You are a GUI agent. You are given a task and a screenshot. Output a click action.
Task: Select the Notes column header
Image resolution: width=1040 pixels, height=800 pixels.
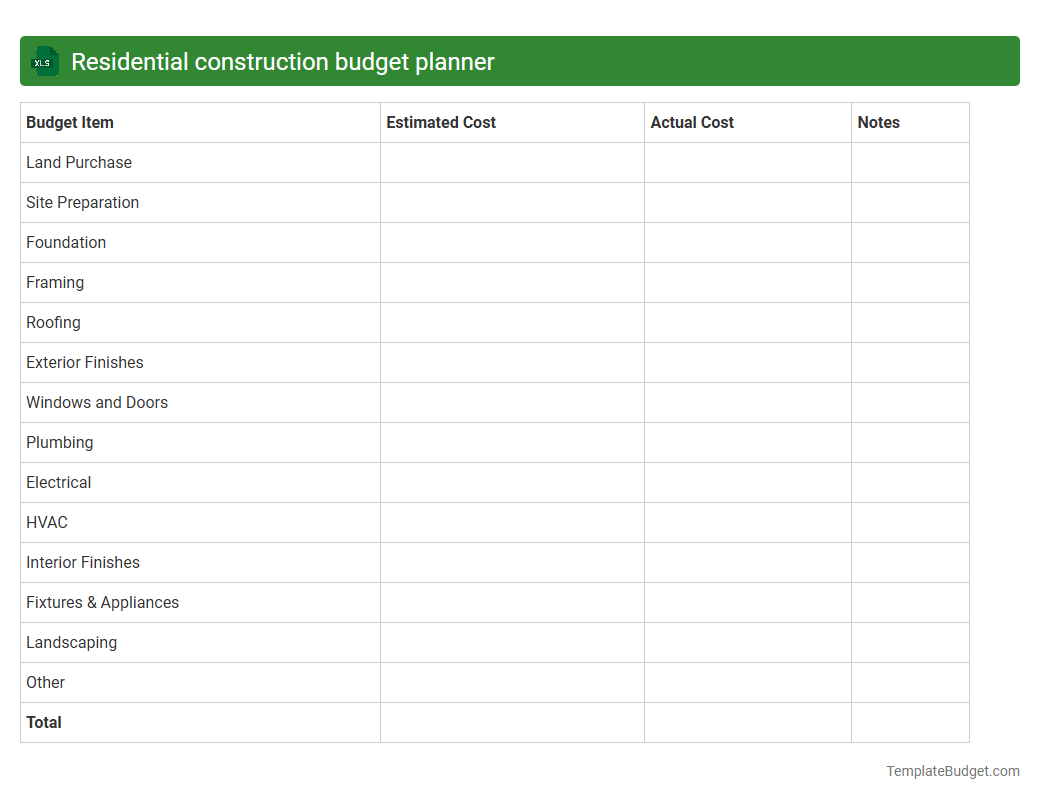coord(878,122)
